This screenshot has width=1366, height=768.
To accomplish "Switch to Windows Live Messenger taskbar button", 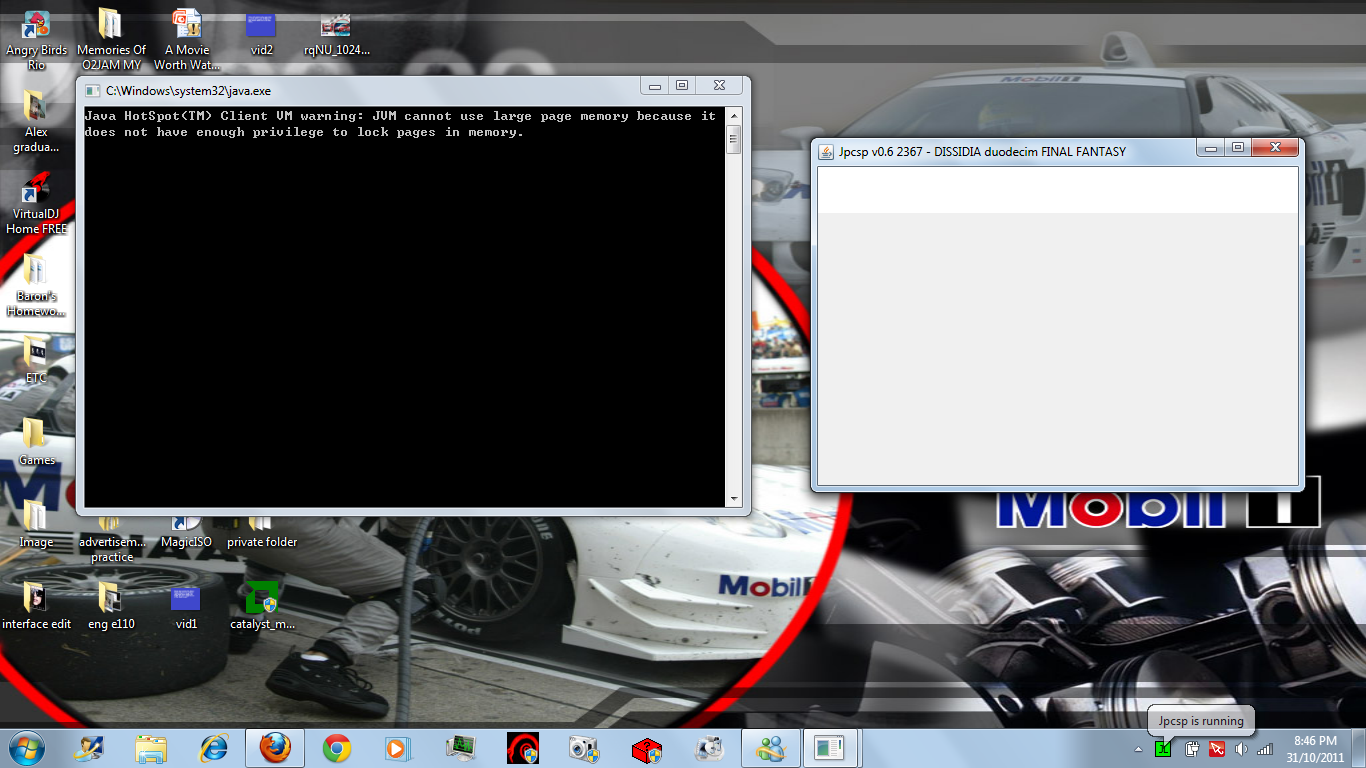I will (771, 748).
